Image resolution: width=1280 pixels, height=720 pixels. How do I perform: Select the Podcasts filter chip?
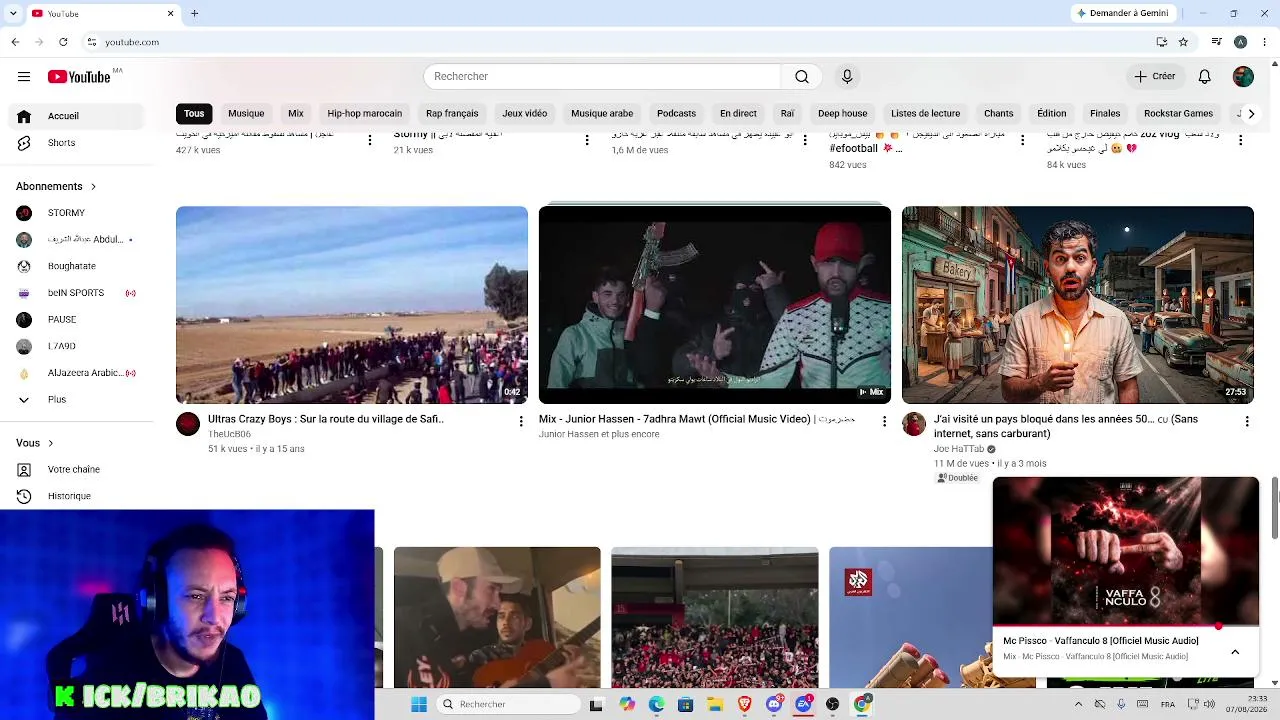pos(676,114)
